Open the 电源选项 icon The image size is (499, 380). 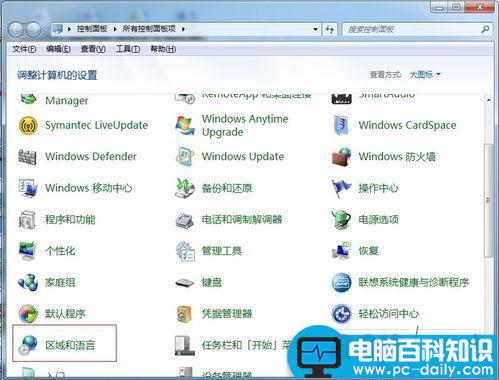coord(341,220)
